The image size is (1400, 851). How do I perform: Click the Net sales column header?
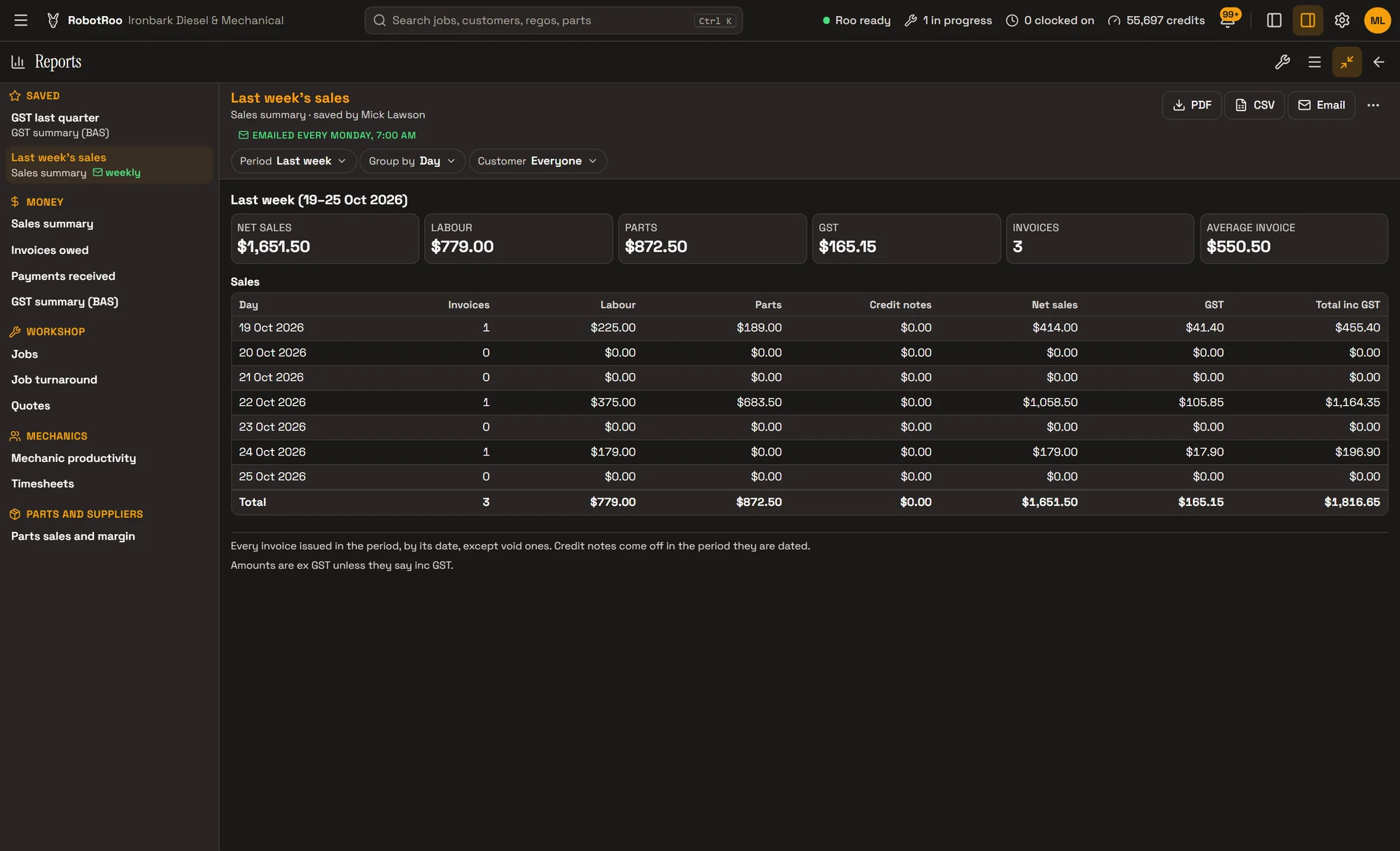tap(1054, 304)
